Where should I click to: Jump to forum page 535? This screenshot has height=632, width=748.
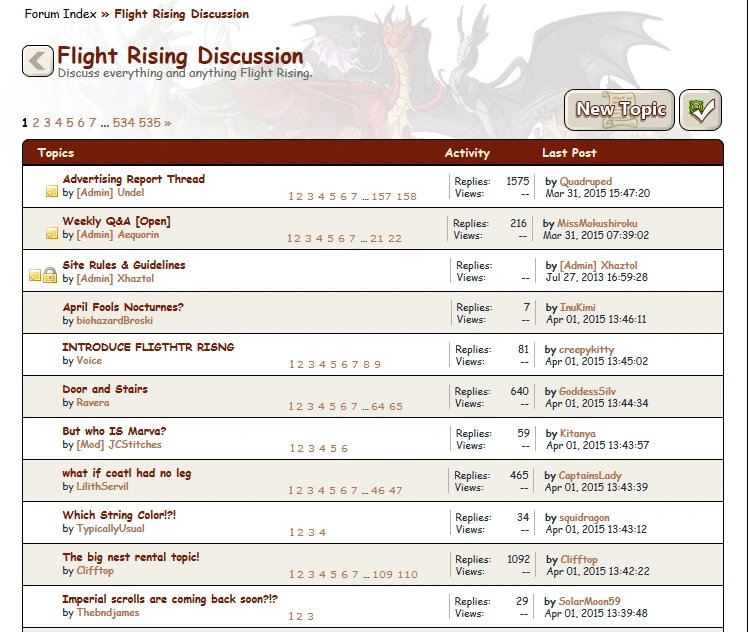tap(149, 123)
